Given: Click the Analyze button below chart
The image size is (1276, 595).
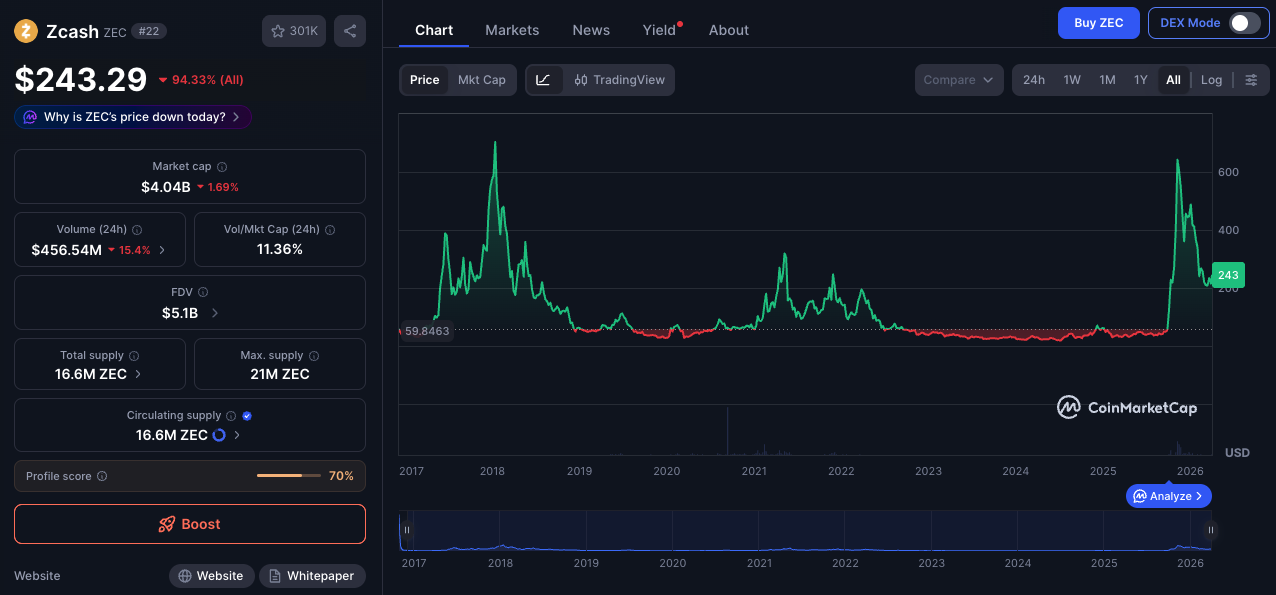Looking at the screenshot, I should pos(1169,496).
